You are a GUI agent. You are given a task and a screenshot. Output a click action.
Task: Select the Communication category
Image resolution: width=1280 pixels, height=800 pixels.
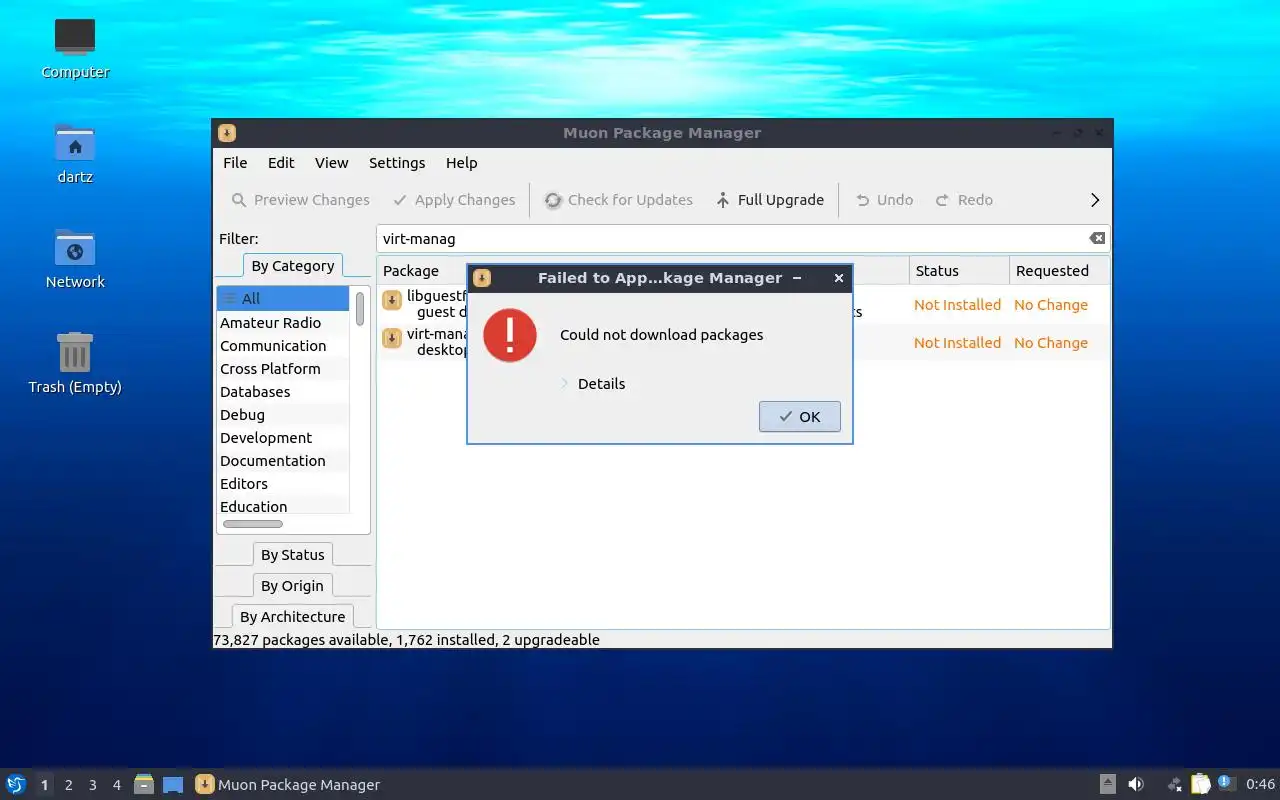(x=283, y=346)
